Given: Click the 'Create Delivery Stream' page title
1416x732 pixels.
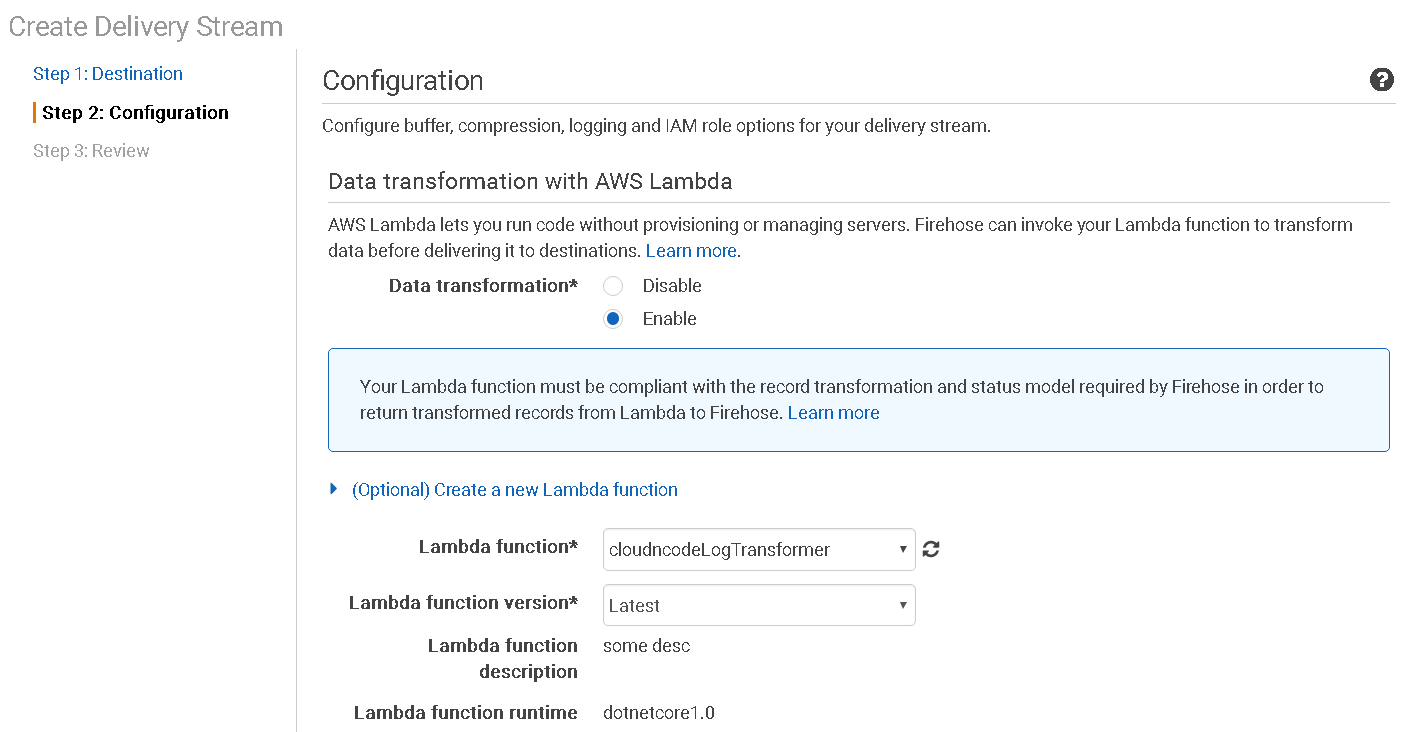Looking at the screenshot, I should tap(146, 27).
